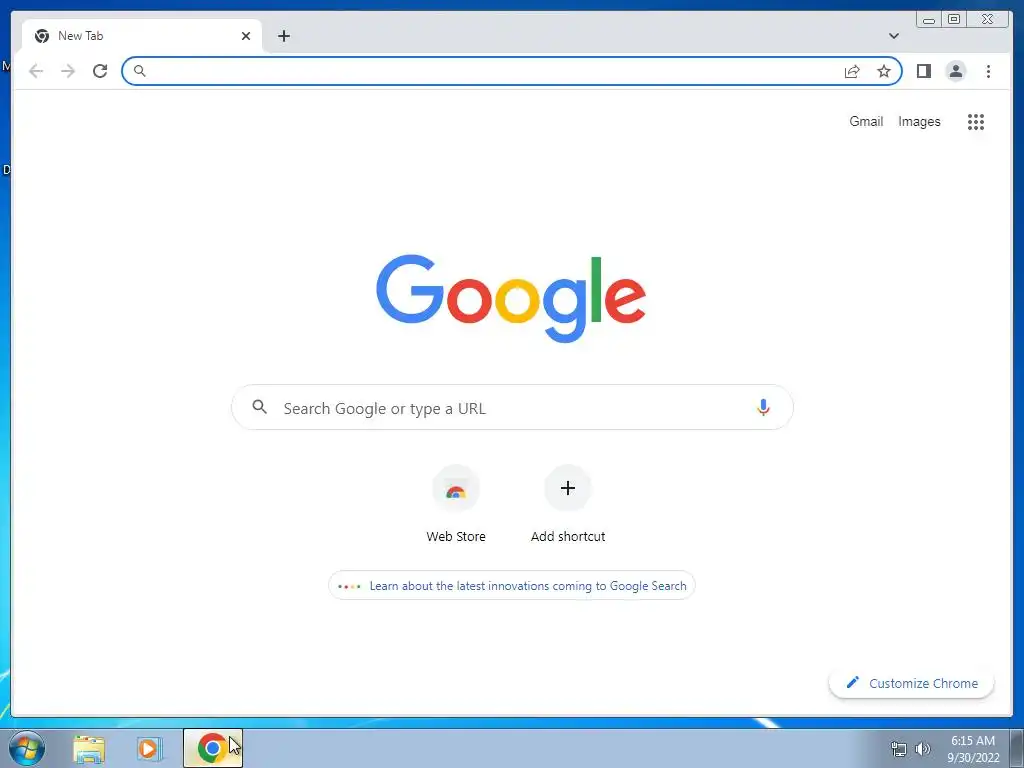Open the Web Store shortcut
Viewport: 1024px width, 768px height.
[x=456, y=505]
